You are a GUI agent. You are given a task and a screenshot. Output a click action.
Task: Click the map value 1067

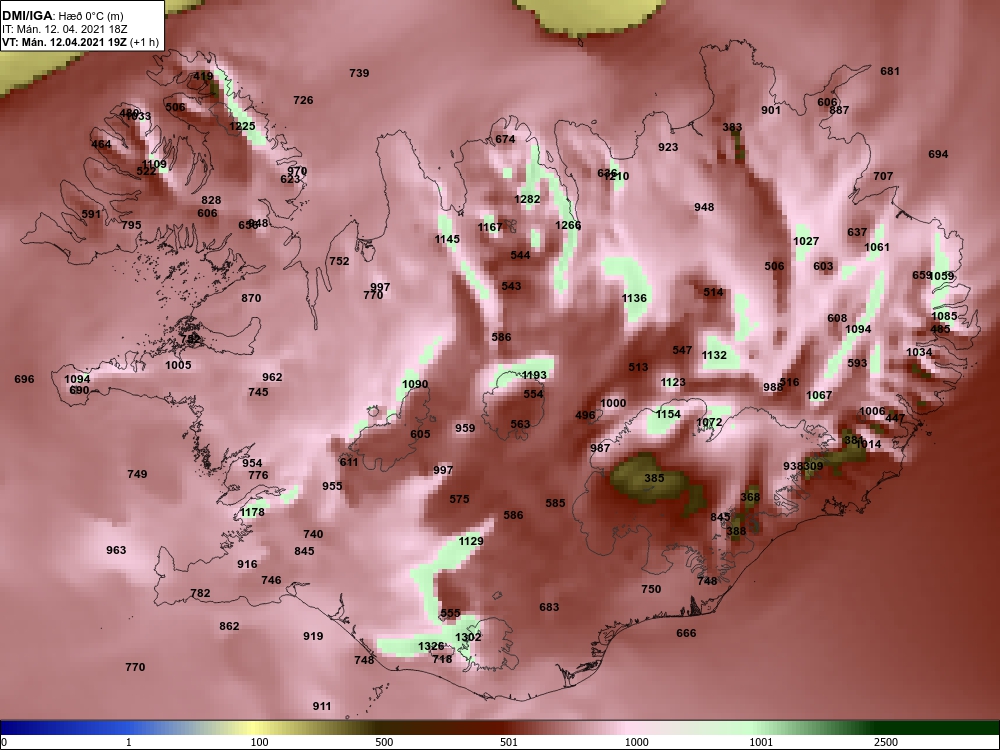(x=819, y=395)
